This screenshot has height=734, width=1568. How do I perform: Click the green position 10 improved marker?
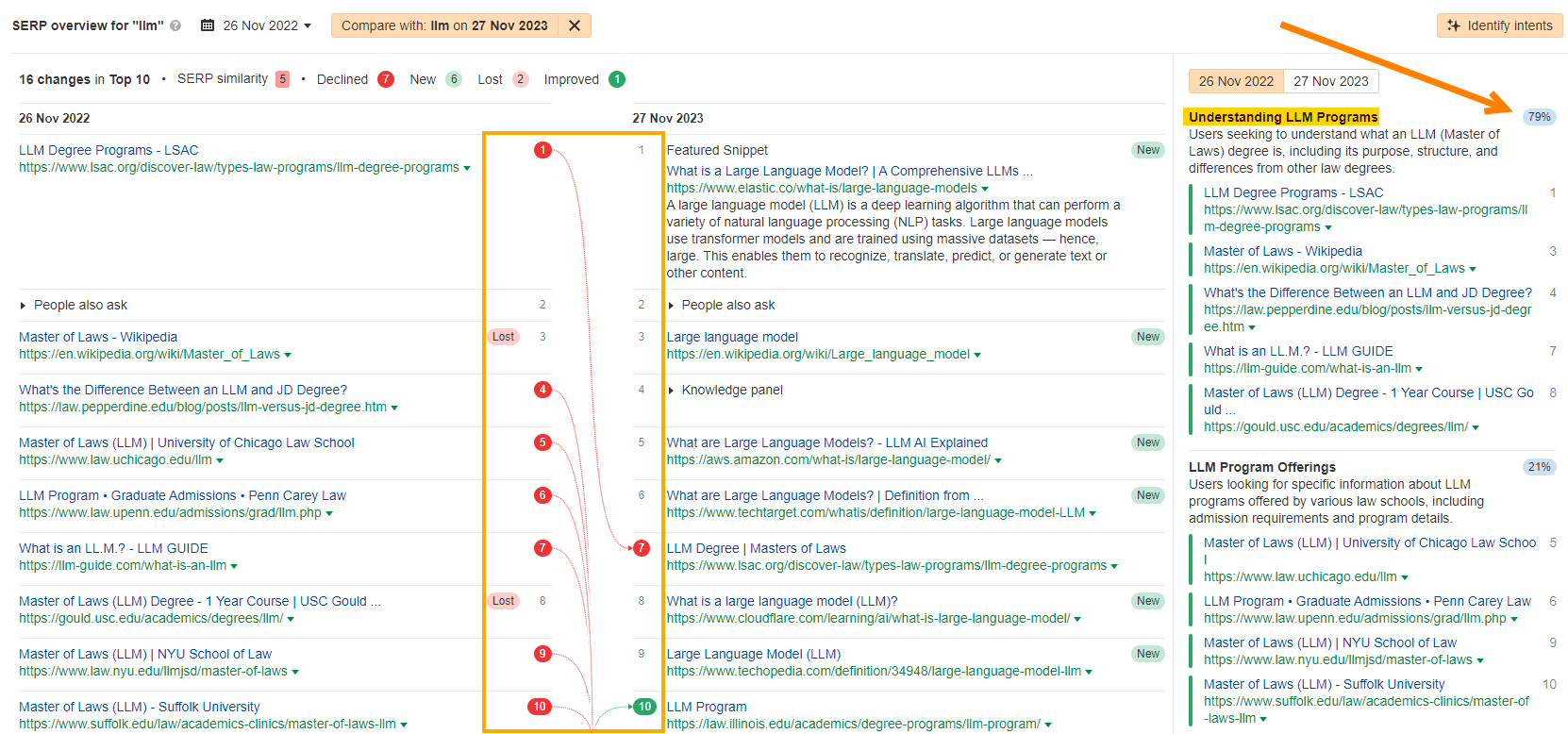click(644, 707)
